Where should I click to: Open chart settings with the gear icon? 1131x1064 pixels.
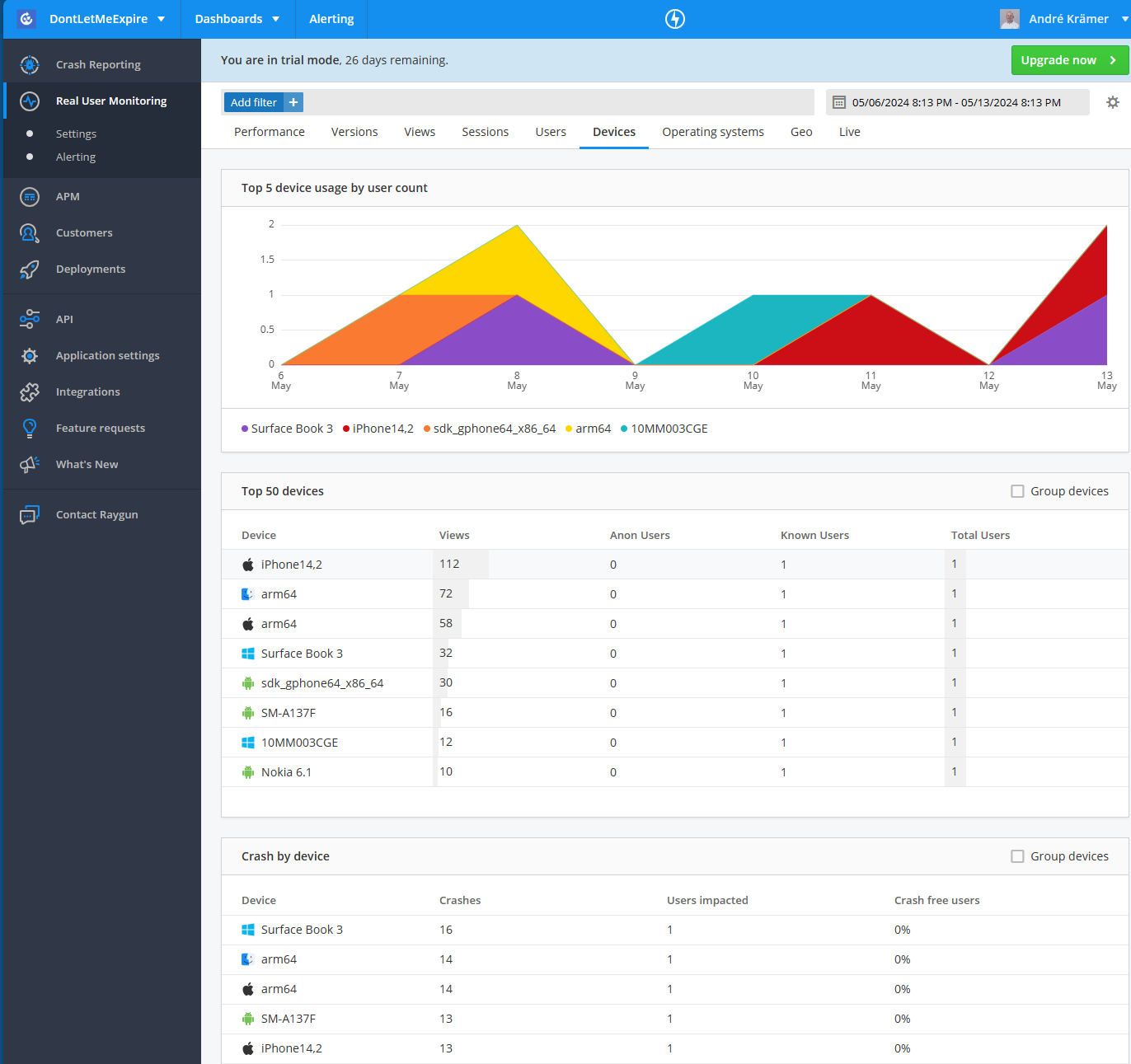point(1113,101)
